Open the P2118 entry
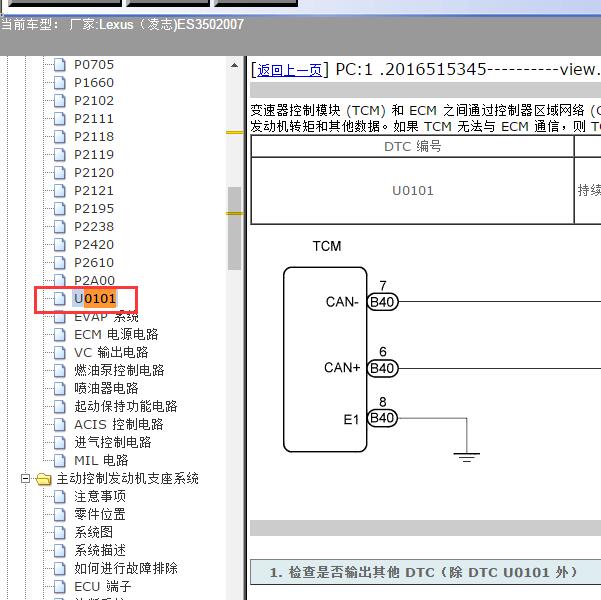The image size is (601, 600). point(94,137)
